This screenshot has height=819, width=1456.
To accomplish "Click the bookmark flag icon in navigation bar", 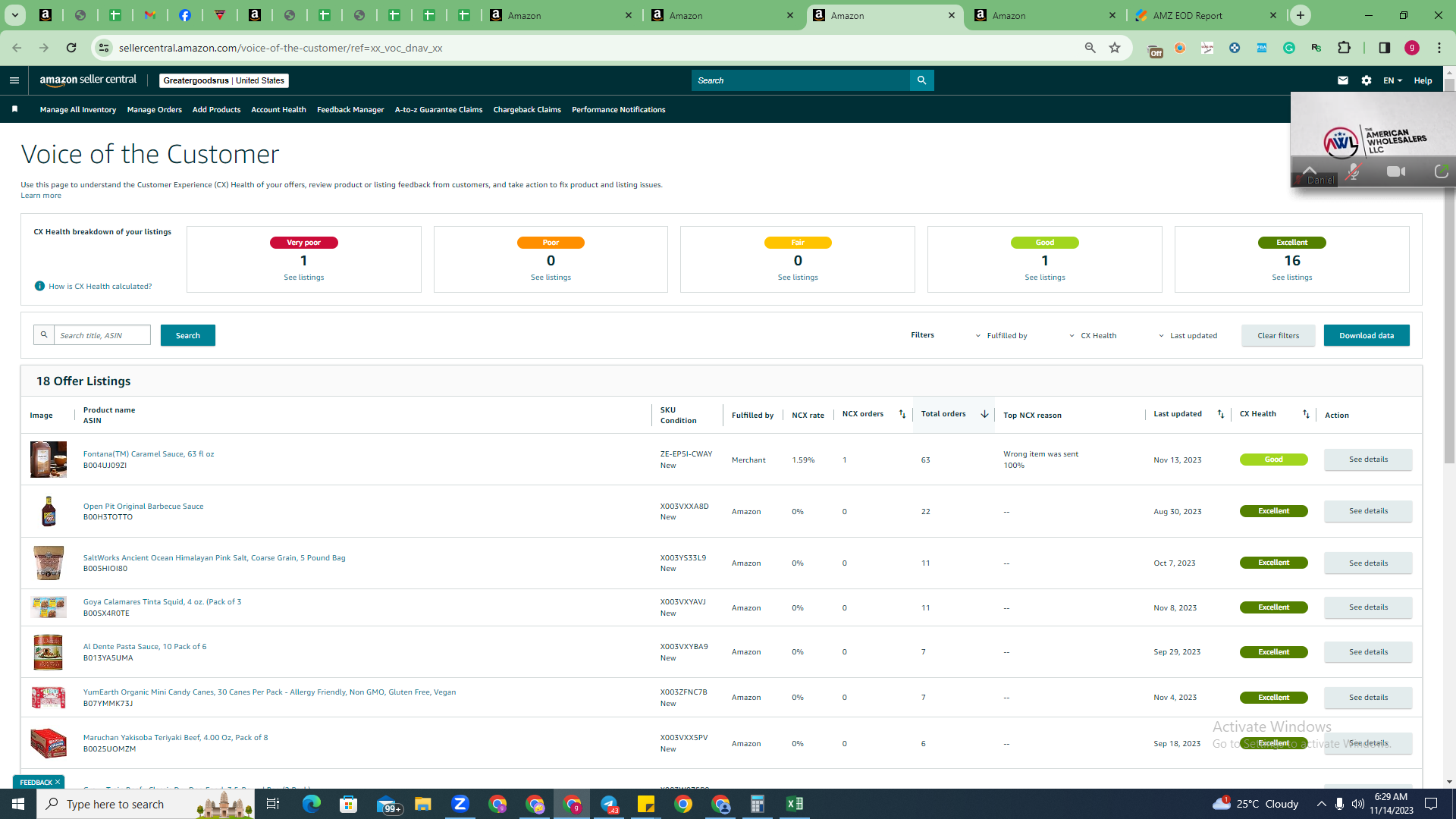I will tap(14, 109).
